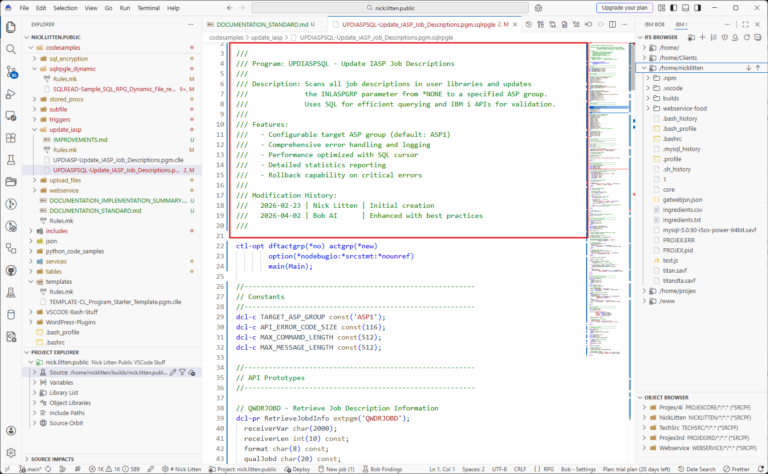Click the move down arrow on /home/nicklitten

click(748, 68)
